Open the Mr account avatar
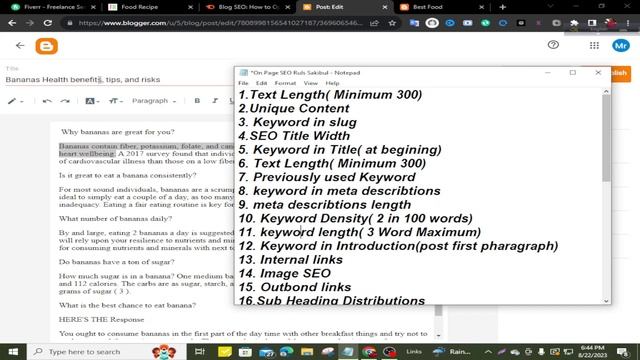 pos(621,45)
